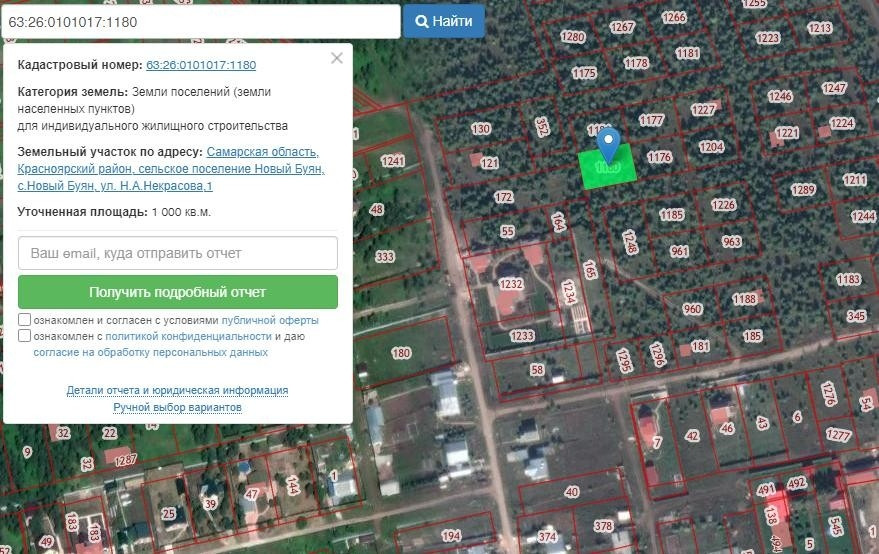The width and height of the screenshot is (879, 554).
Task: Focus the email input field
Action: tap(178, 253)
